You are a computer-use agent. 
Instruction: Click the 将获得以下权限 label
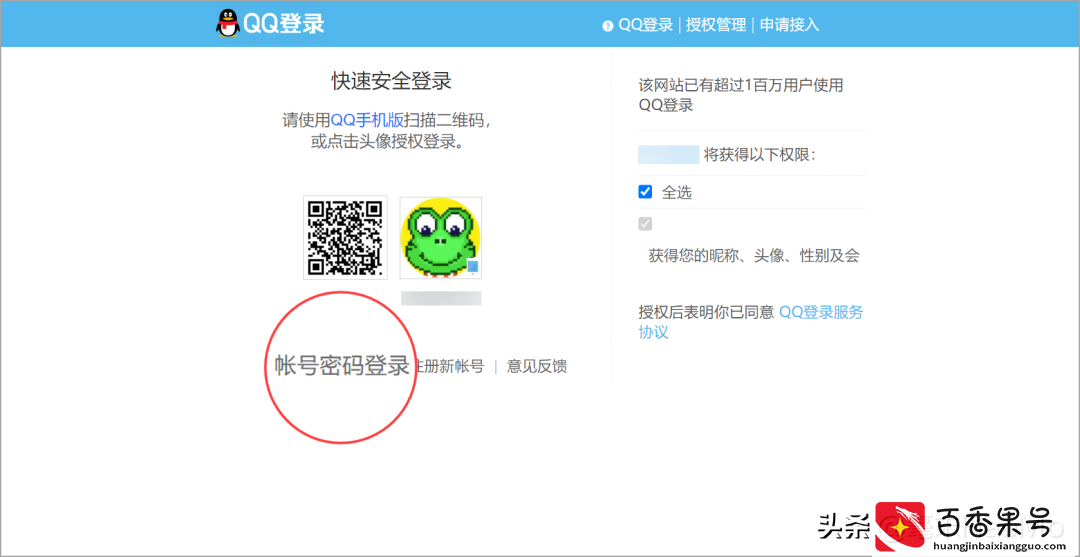tap(760, 155)
